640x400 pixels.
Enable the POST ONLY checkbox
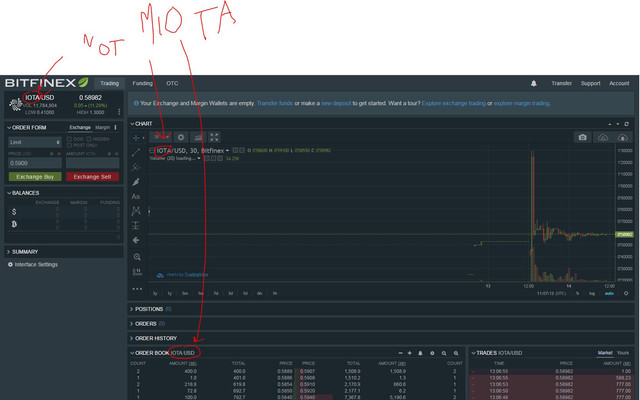69,145
